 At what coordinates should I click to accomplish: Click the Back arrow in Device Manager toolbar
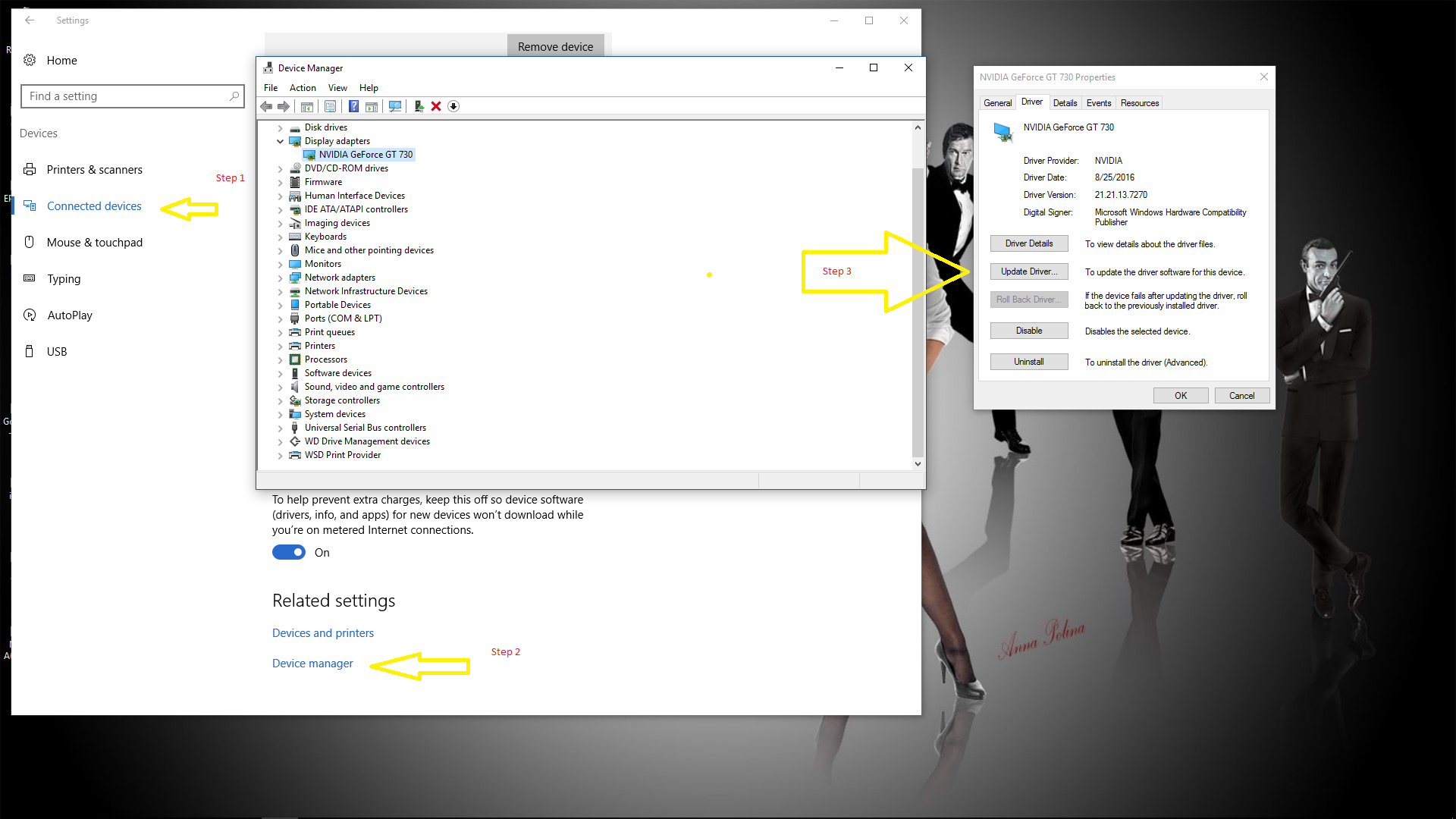click(266, 106)
